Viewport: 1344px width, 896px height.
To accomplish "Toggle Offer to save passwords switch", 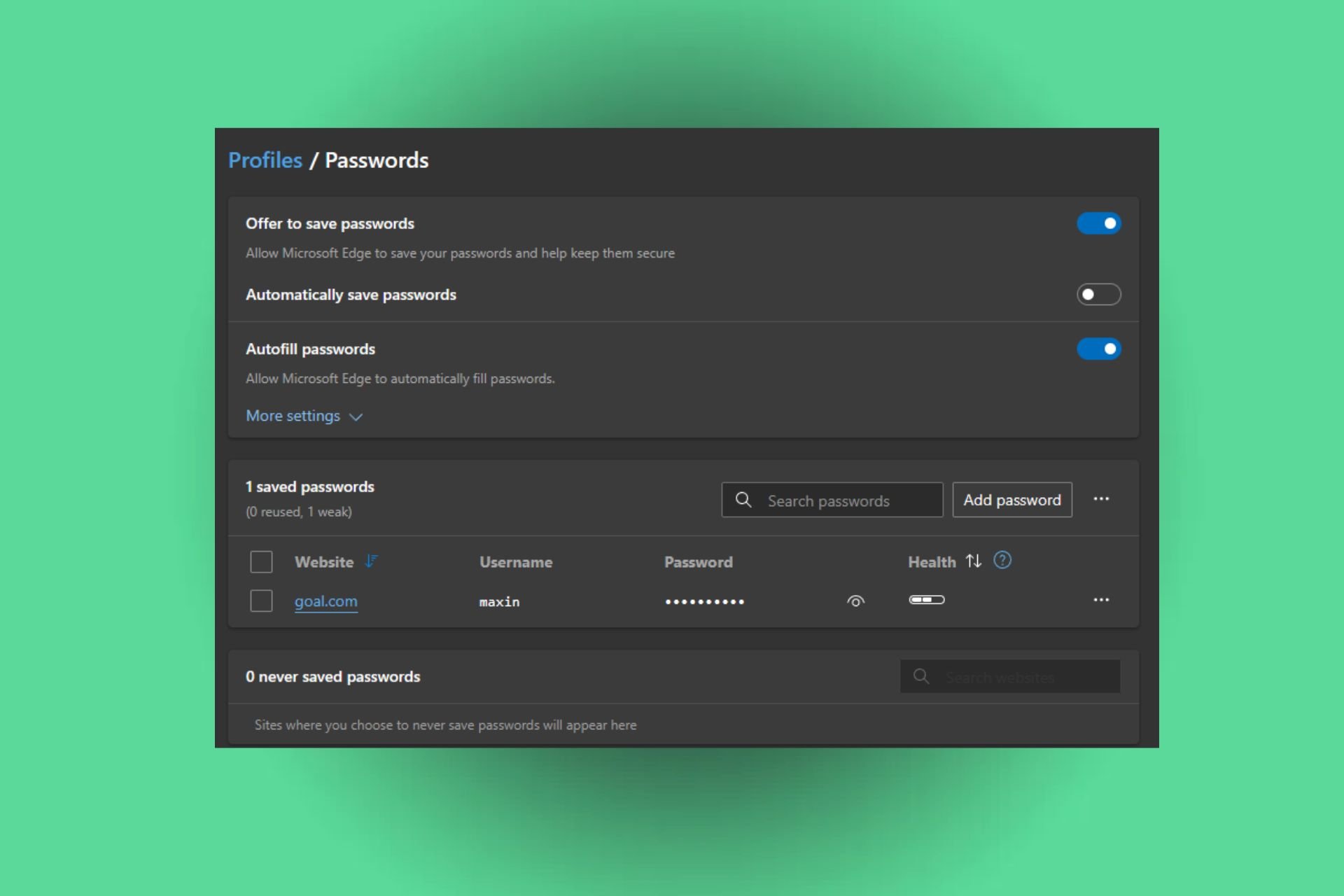I will coord(1098,223).
